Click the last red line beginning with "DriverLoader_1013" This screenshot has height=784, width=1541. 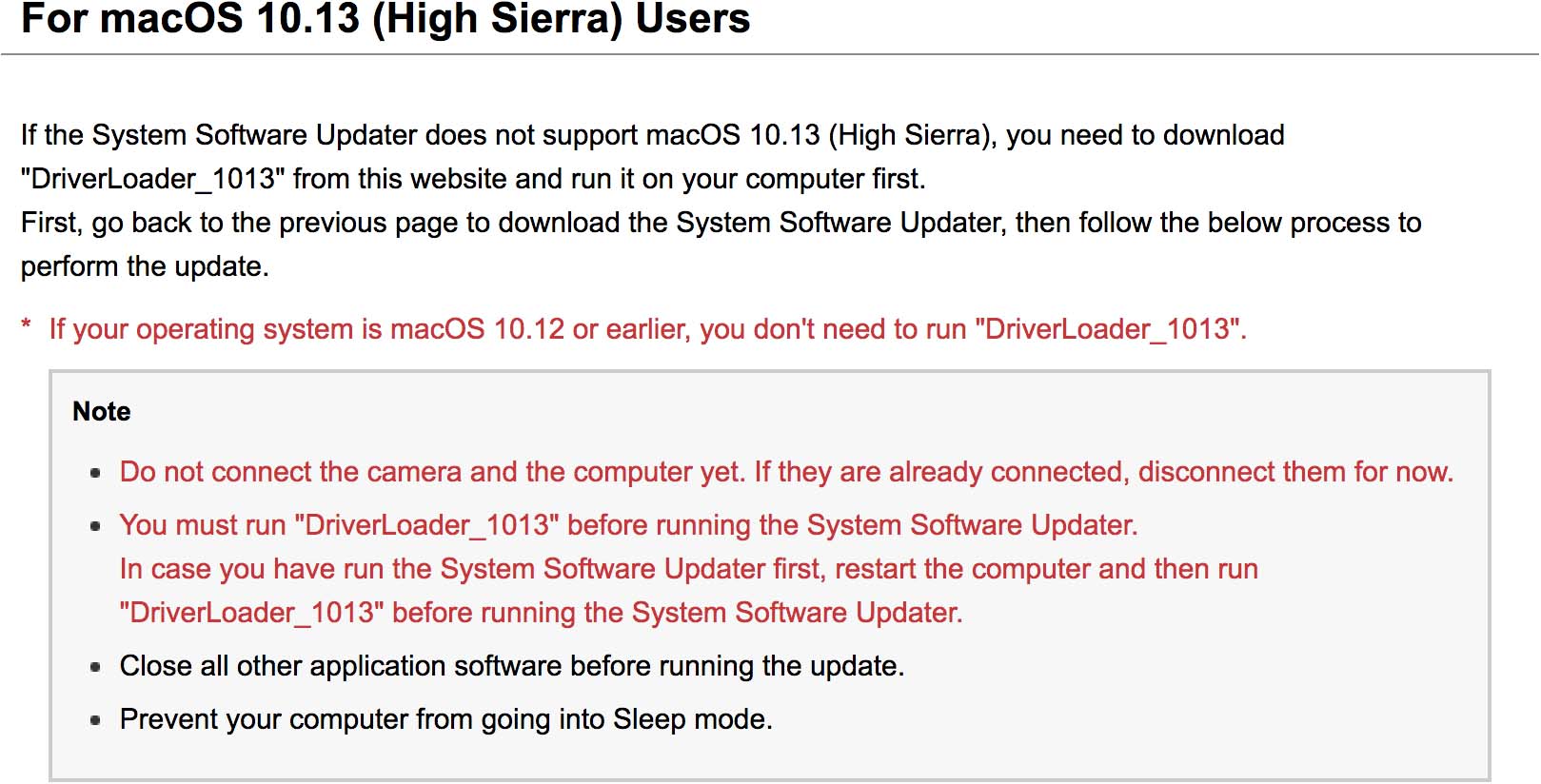point(541,613)
